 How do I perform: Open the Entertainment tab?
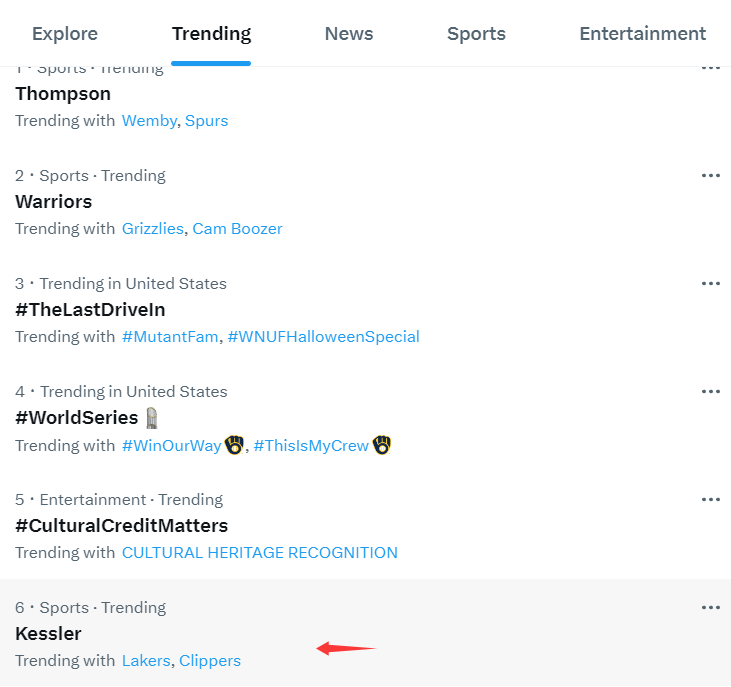[642, 34]
